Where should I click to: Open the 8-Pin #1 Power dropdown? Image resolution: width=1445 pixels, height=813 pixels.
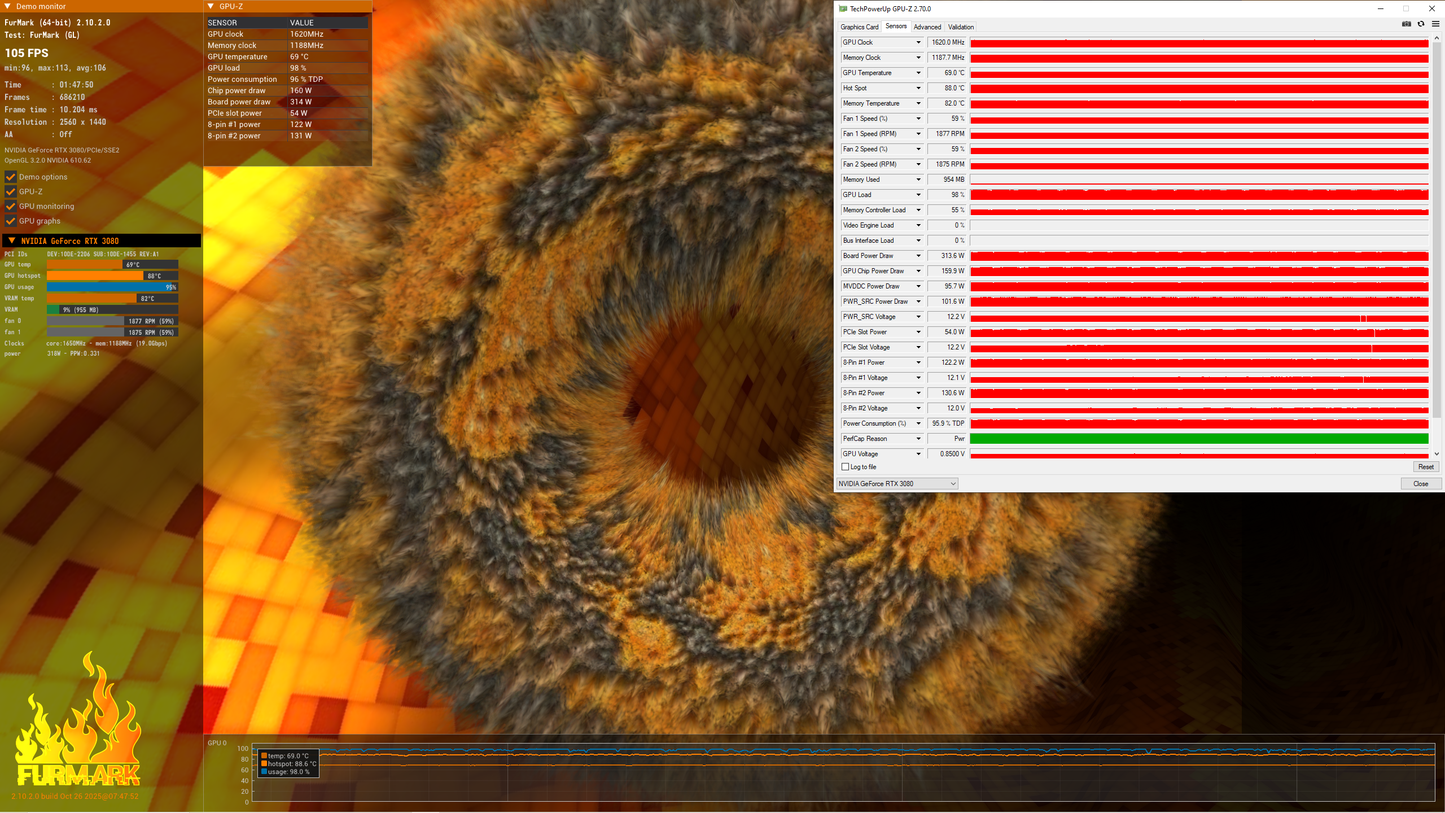[918, 363]
